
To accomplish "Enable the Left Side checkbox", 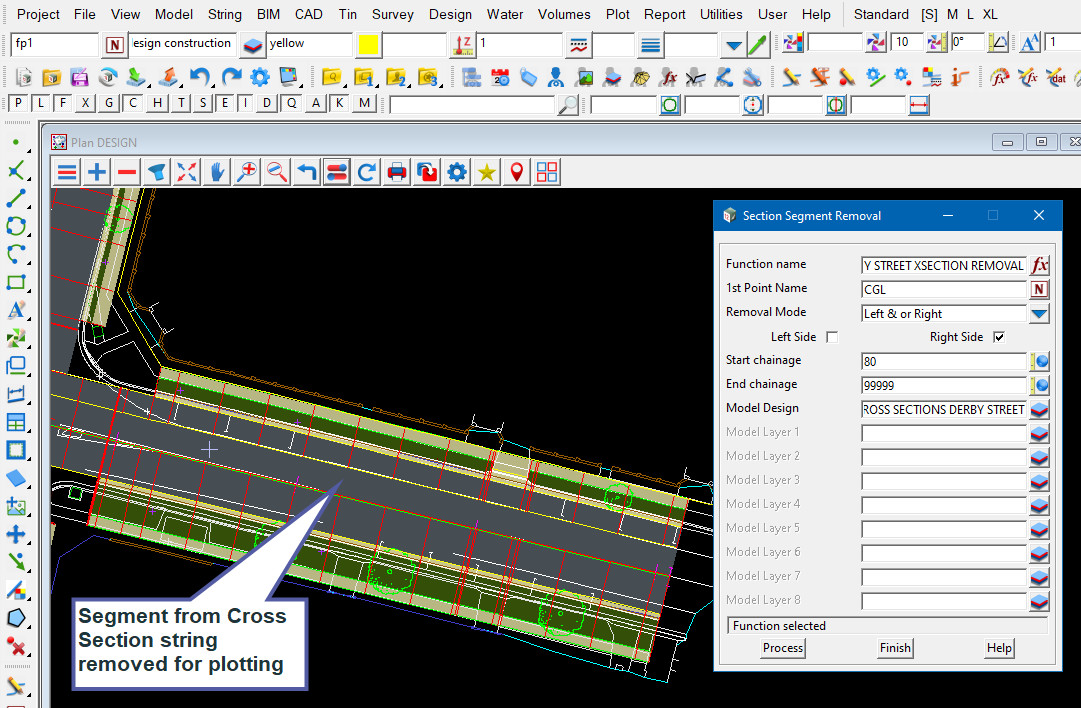I will pos(832,338).
